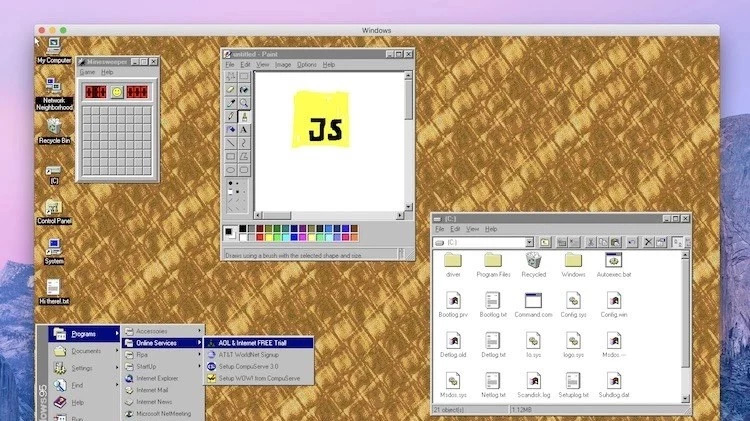
Task: Select the Network Neighborhood desktop icon
Action: pyautogui.click(x=54, y=93)
